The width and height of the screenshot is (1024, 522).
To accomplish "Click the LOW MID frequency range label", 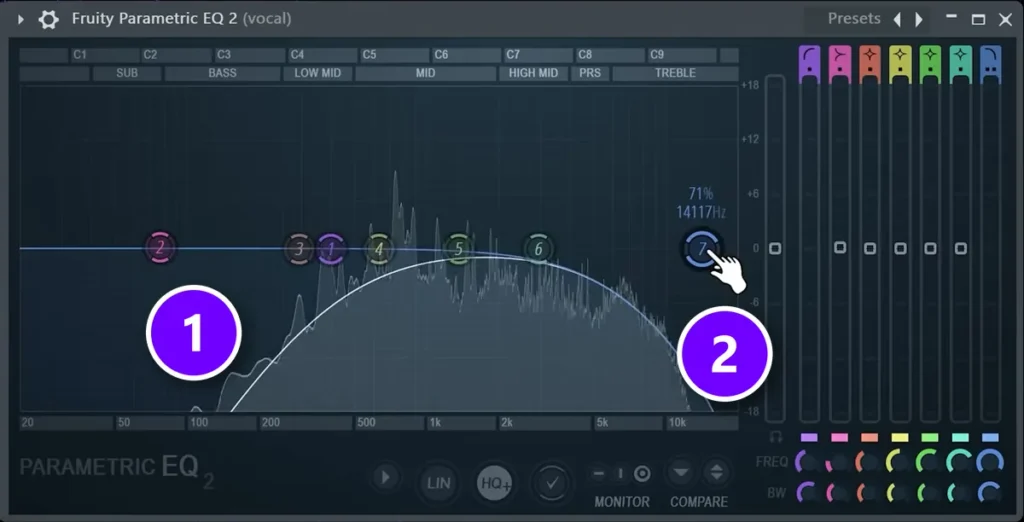I will tap(317, 73).
